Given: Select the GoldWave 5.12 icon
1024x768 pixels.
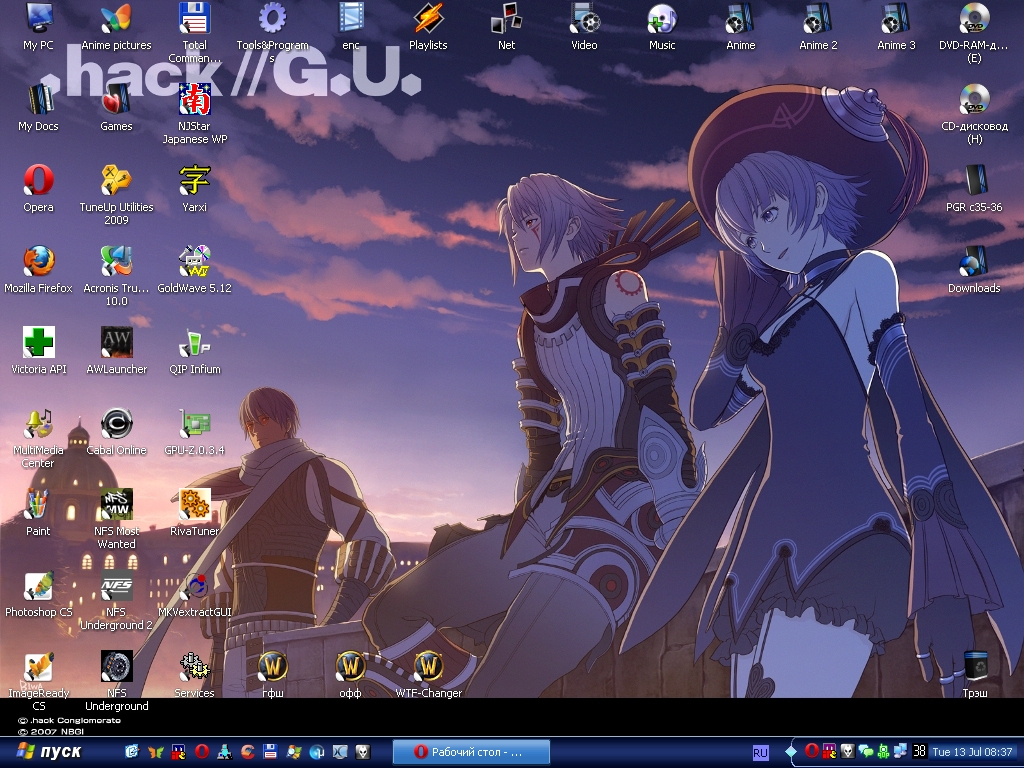Looking at the screenshot, I should click(194, 262).
